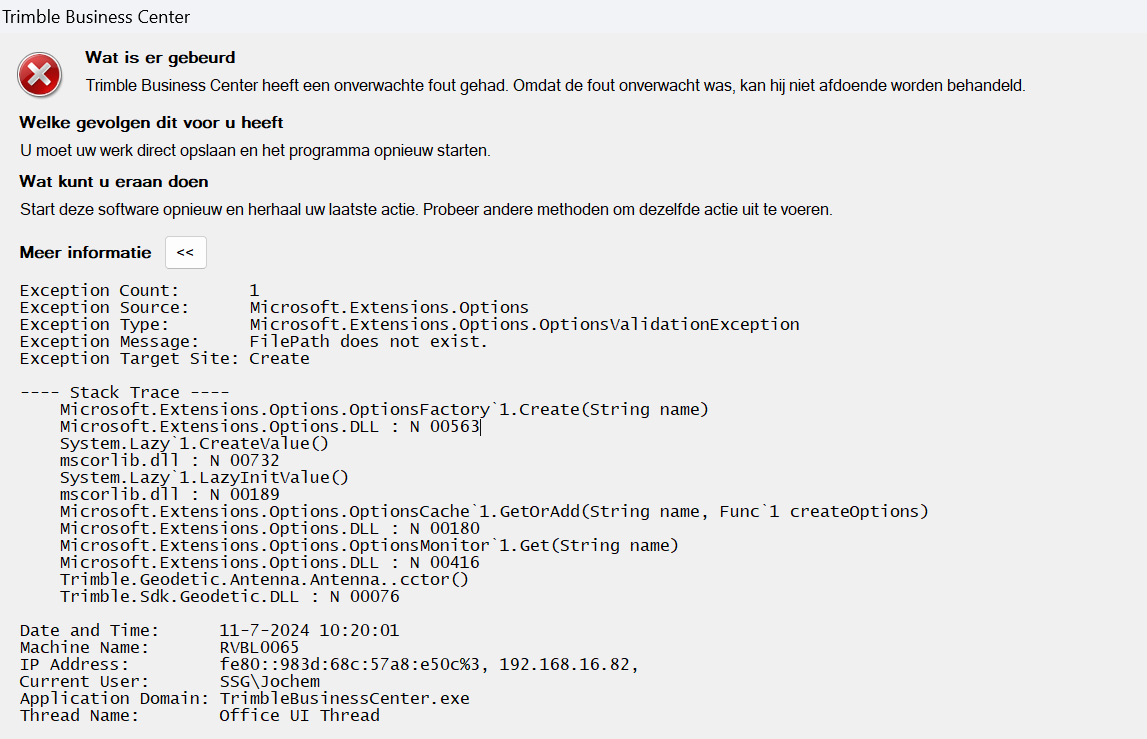Click the 'Meer informatie' label

coord(85,253)
